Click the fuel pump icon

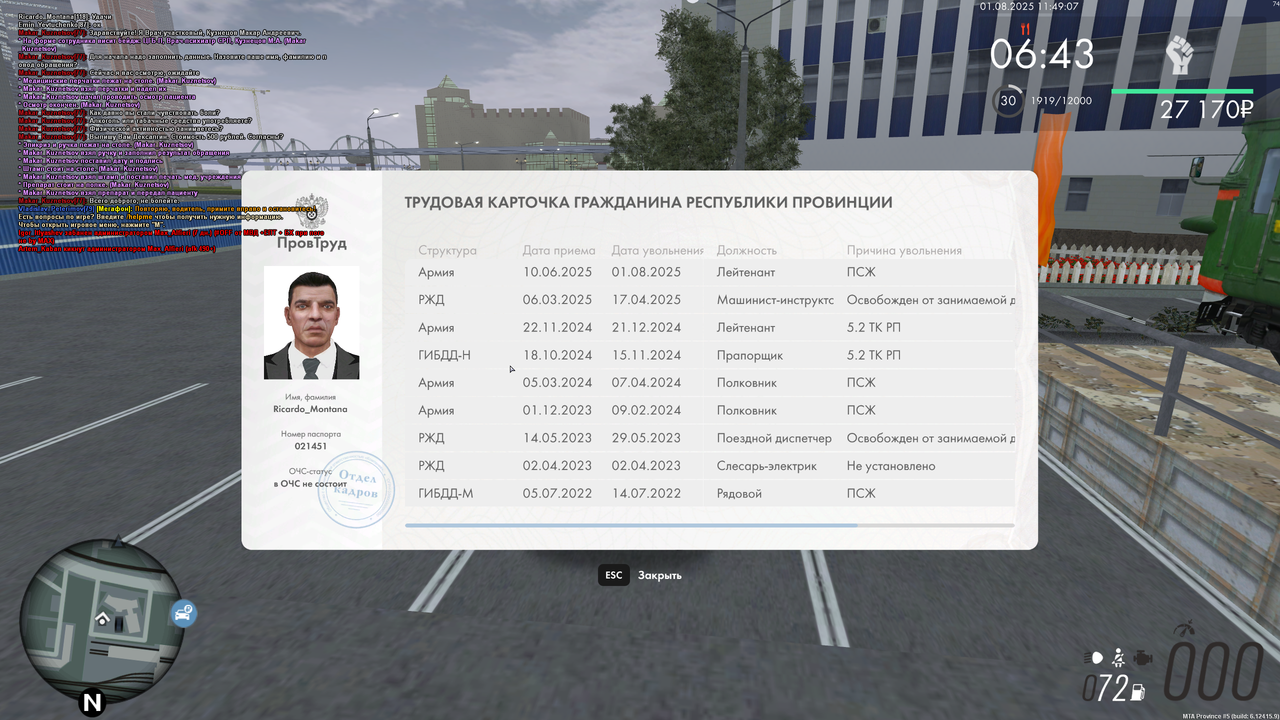[1138, 690]
